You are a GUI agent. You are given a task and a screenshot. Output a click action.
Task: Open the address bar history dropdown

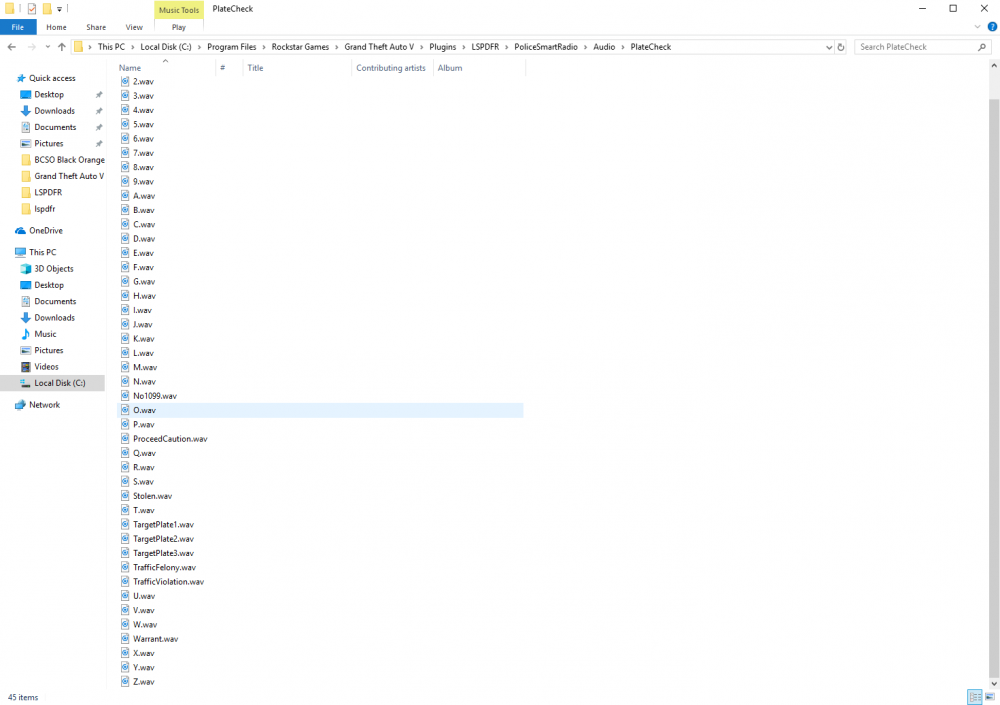pos(828,47)
